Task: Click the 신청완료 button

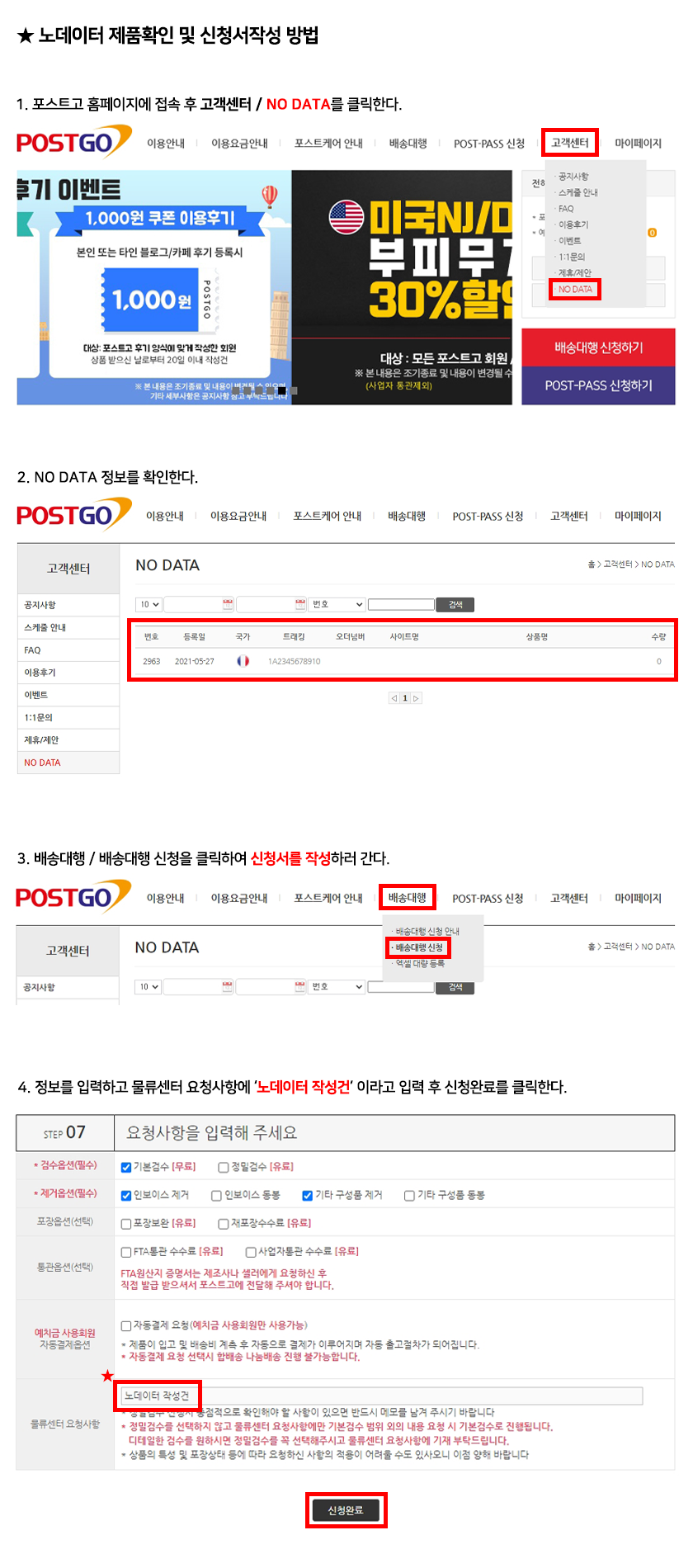Action: point(346,1510)
